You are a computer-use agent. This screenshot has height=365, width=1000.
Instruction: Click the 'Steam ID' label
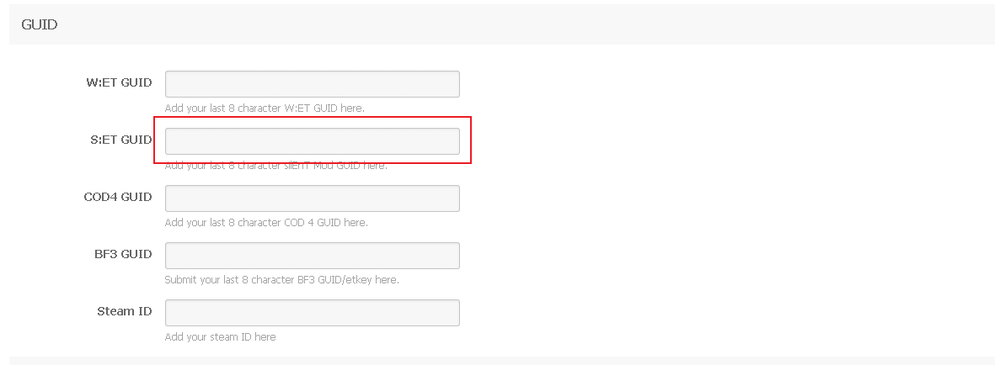point(124,311)
